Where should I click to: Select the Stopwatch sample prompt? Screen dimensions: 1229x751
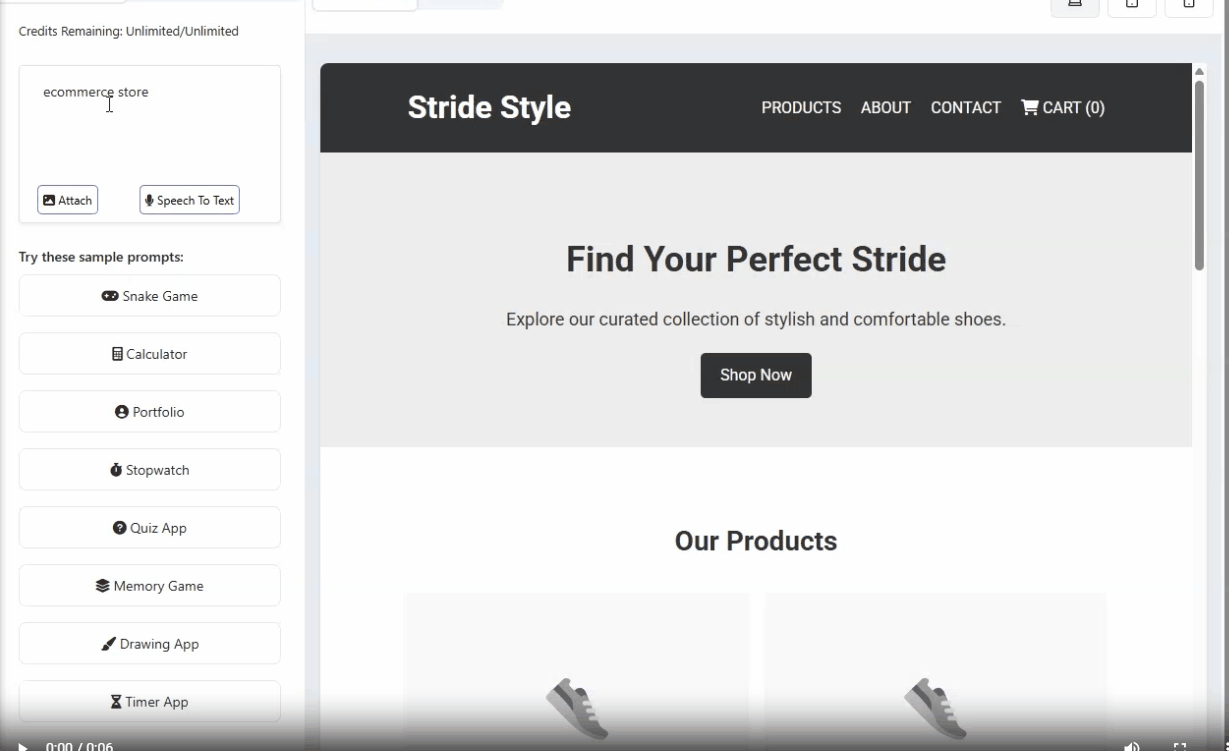click(x=150, y=470)
